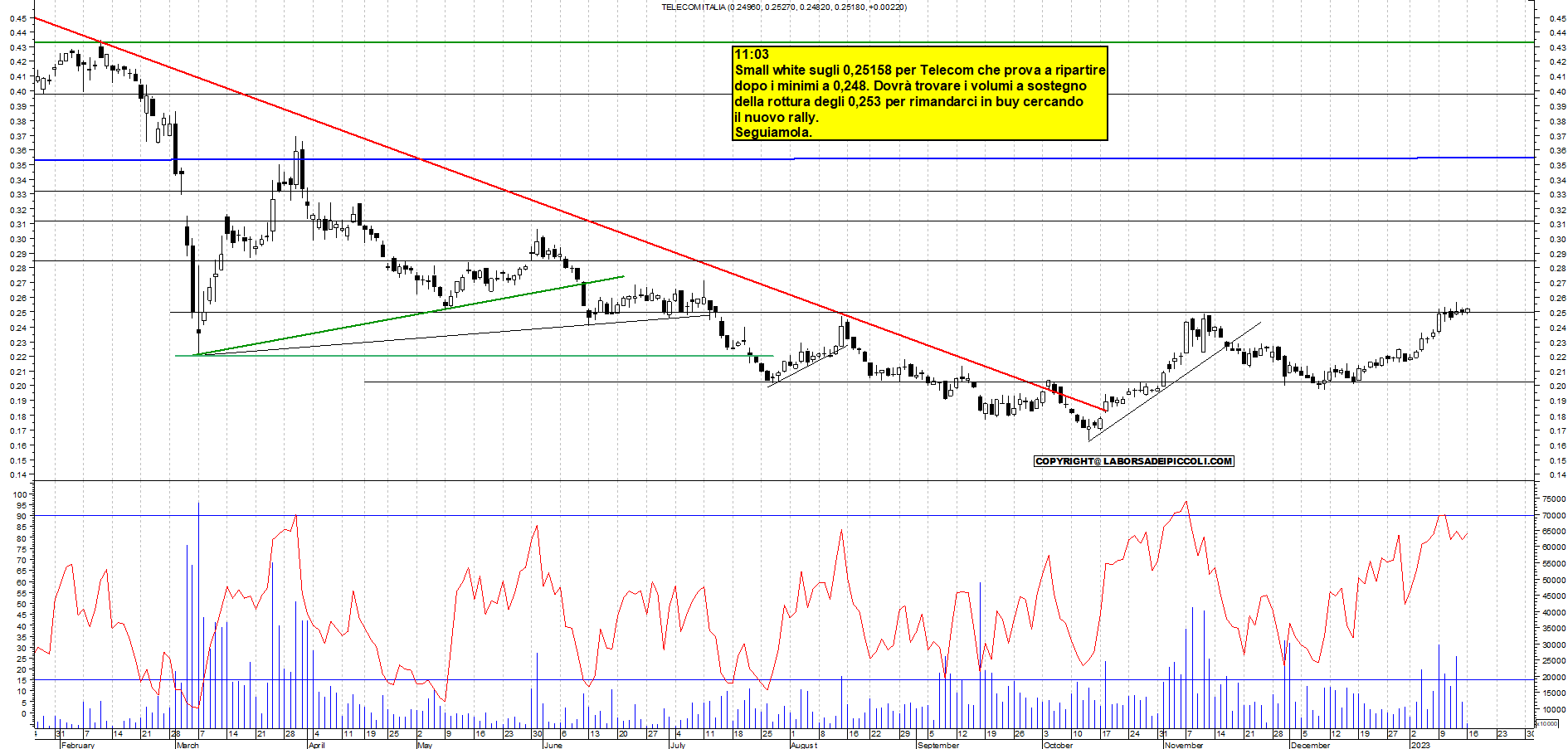Click 65 on the oscillator scale

[22, 571]
